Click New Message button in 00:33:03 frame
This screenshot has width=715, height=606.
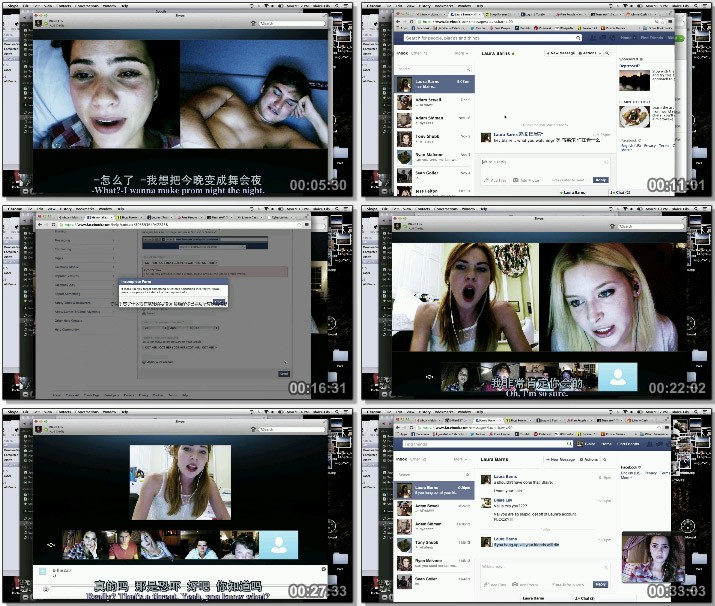click(x=561, y=460)
